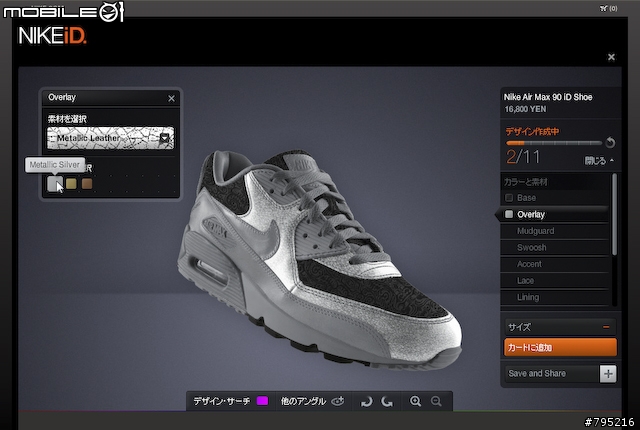
Task: Click the カラーと素材 section header
Action: [526, 182]
